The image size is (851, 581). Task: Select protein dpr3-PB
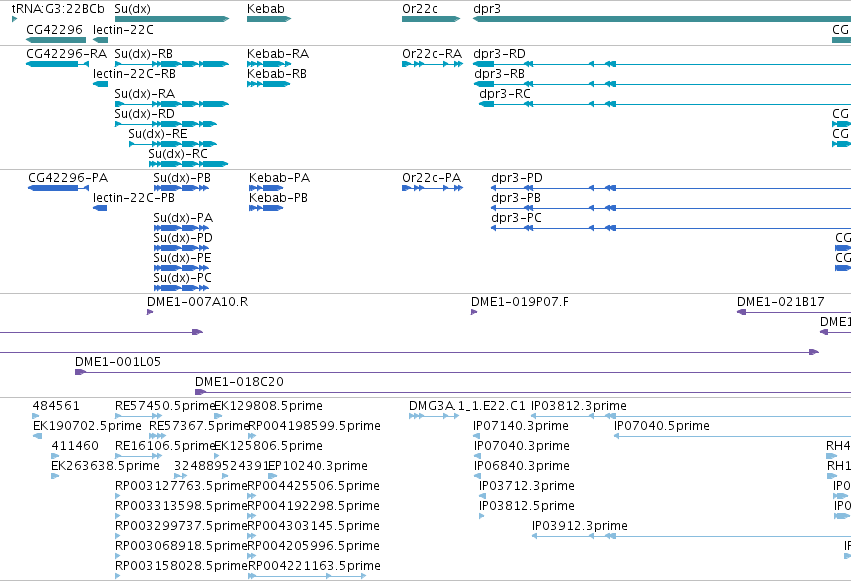pos(671,208)
